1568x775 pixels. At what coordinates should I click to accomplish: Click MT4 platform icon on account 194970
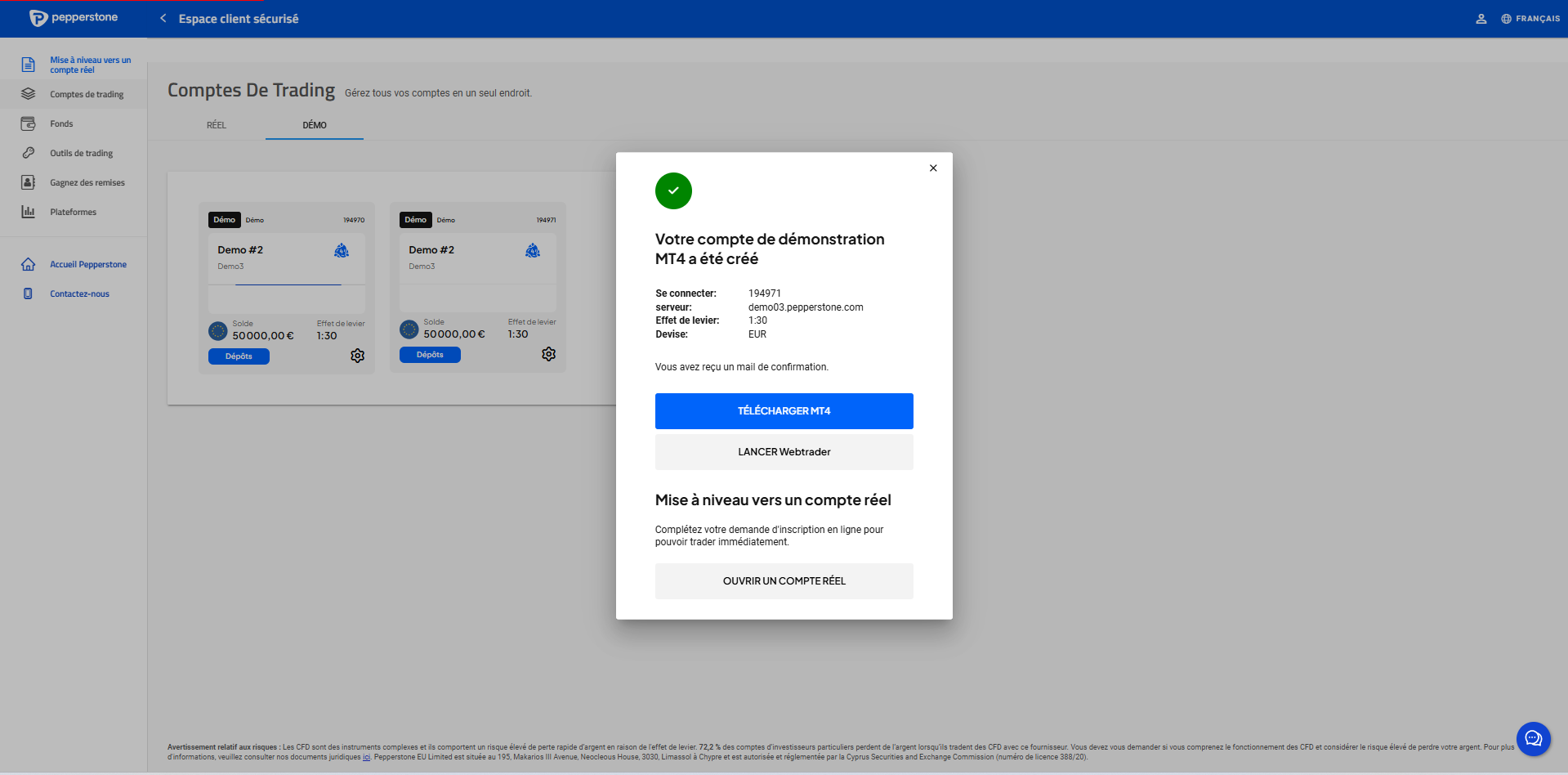[342, 250]
